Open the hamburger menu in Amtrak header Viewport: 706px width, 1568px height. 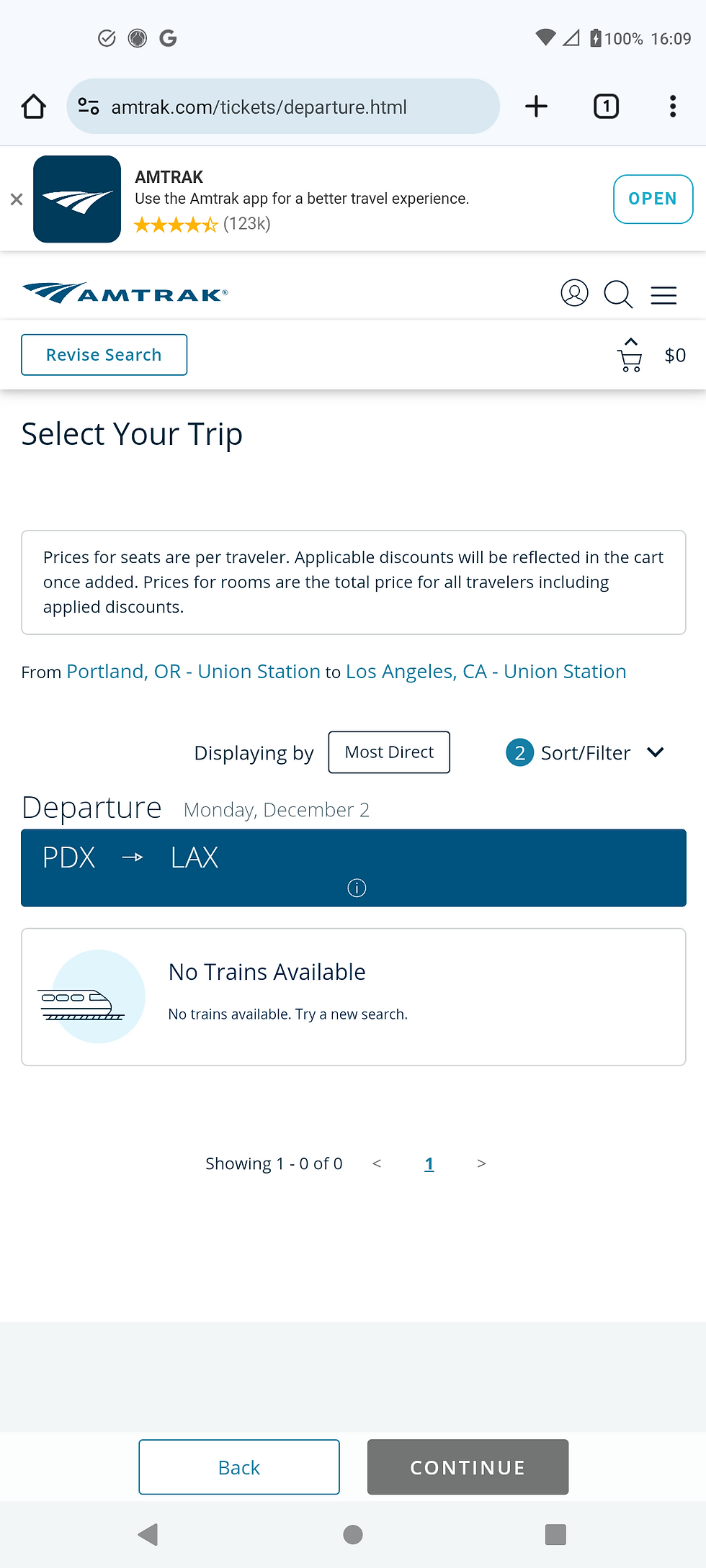pos(663,295)
